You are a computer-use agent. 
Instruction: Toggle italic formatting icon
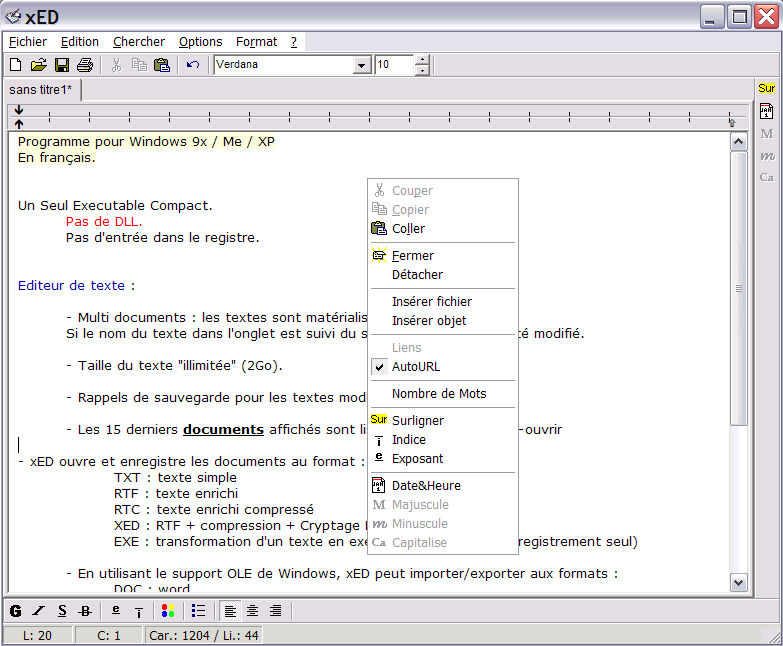click(x=38, y=611)
